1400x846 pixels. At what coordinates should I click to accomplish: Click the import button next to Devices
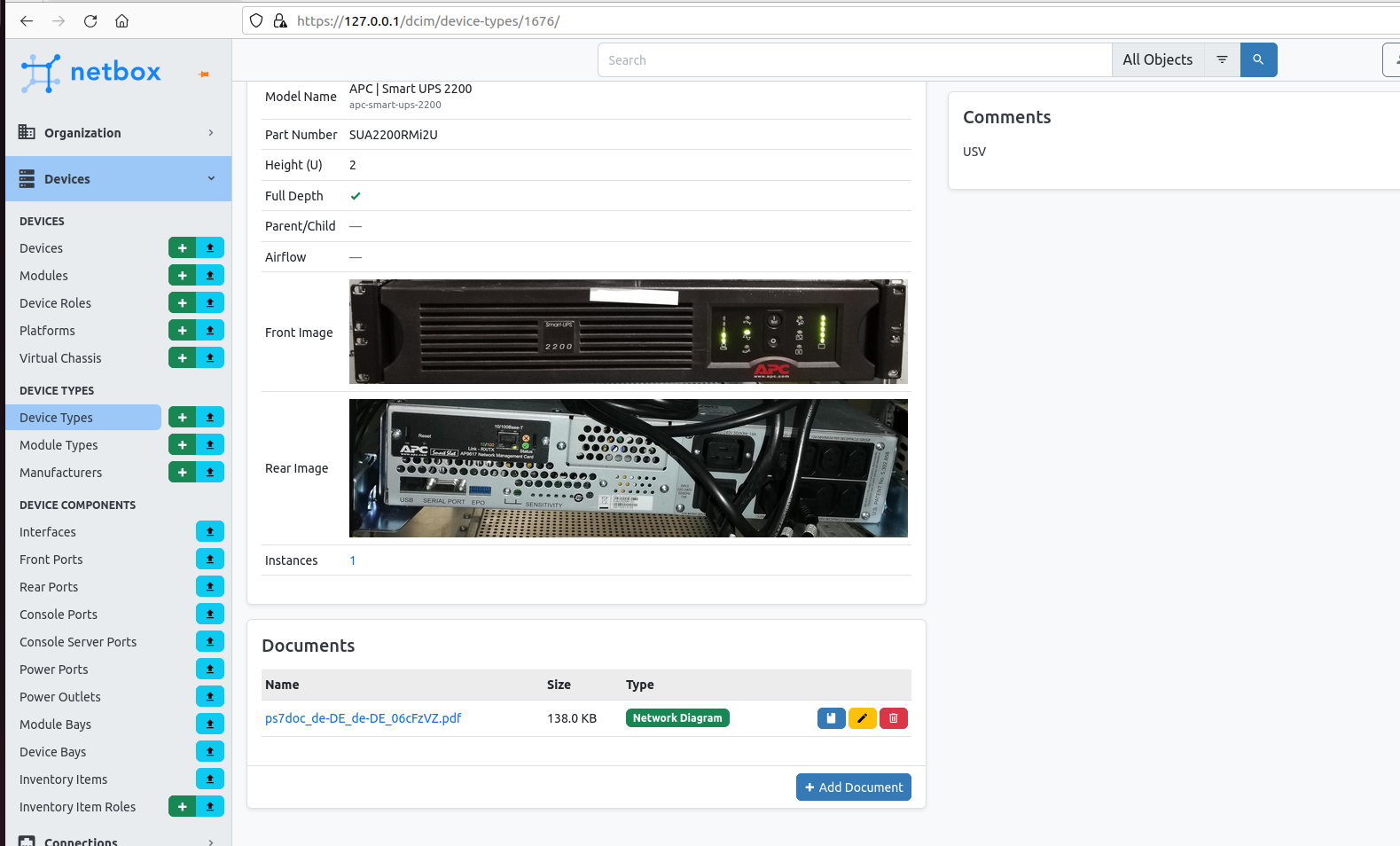[x=210, y=248]
